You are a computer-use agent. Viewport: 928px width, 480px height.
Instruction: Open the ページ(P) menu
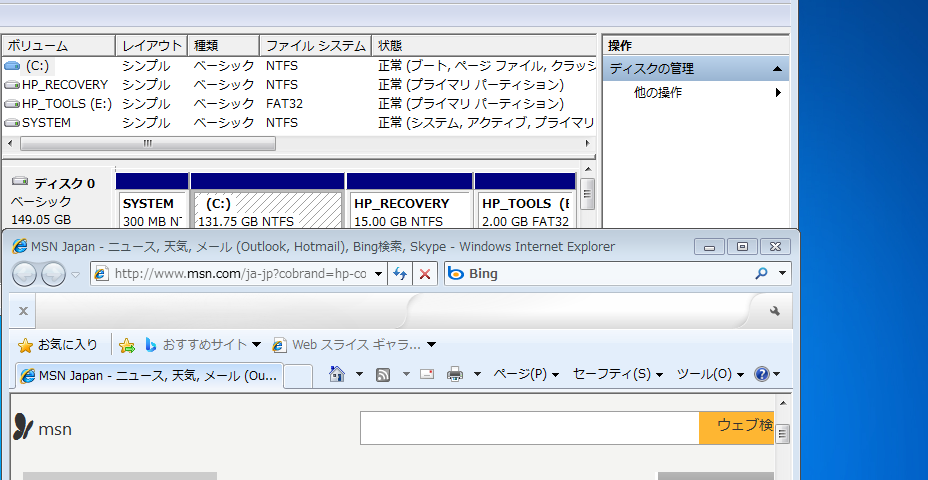[526, 374]
